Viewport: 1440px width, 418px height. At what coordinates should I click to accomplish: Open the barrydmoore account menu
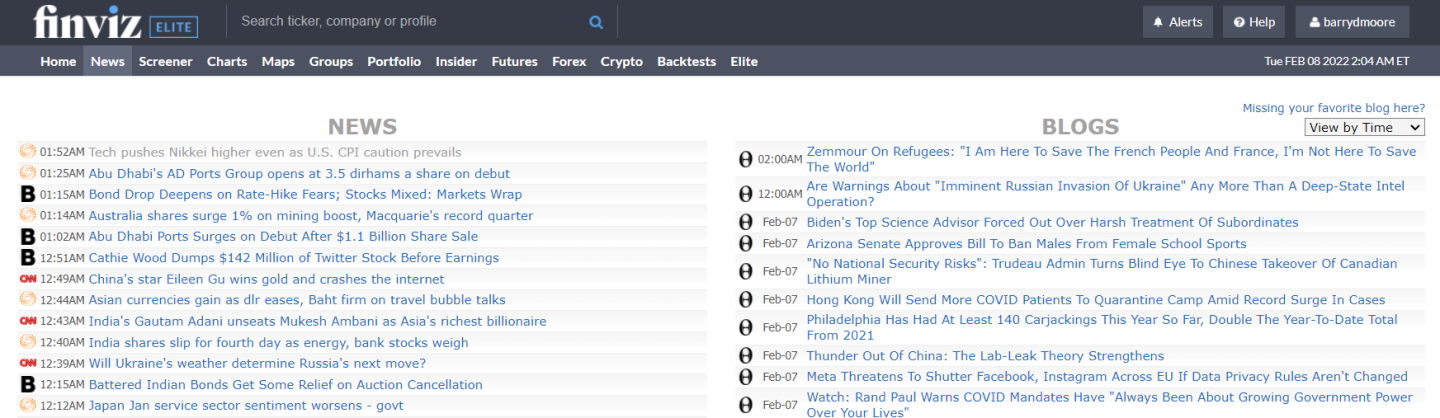1352,22
